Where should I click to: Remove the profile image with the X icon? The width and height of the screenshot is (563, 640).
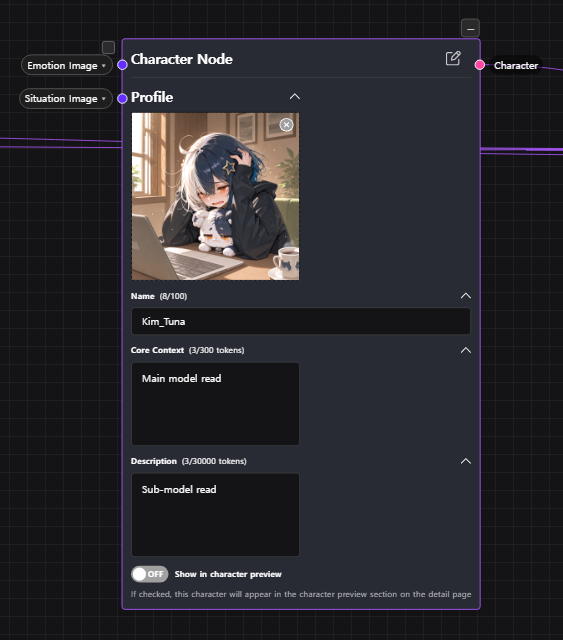coord(286,124)
